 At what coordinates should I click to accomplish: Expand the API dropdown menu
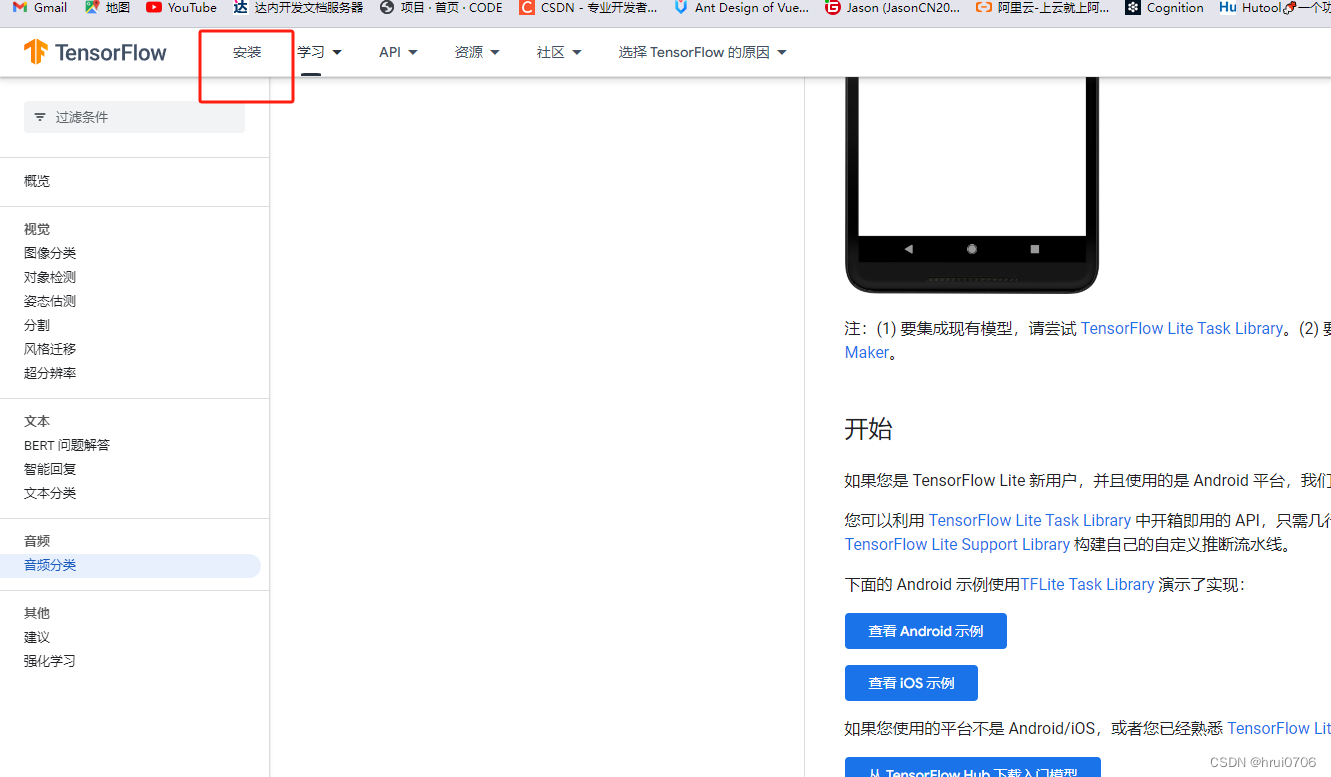click(x=398, y=52)
